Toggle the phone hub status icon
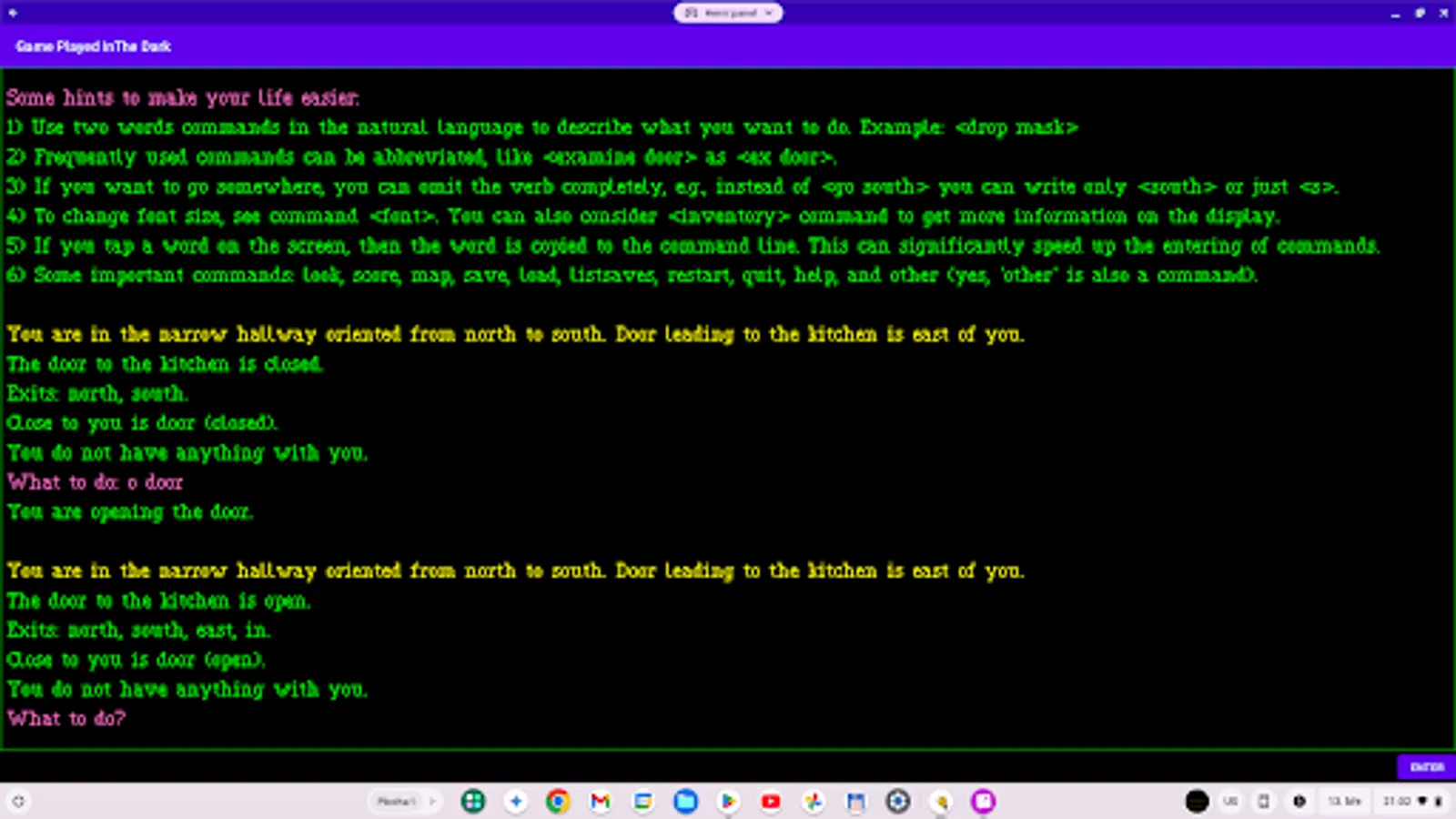This screenshot has height=819, width=1456. tap(1264, 802)
